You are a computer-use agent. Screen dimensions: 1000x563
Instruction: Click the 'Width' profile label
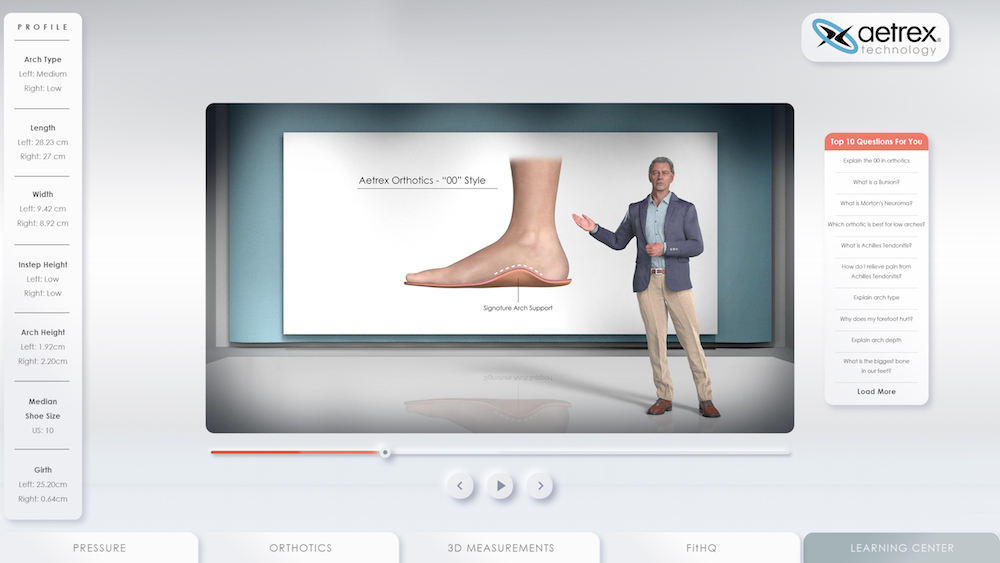click(43, 194)
